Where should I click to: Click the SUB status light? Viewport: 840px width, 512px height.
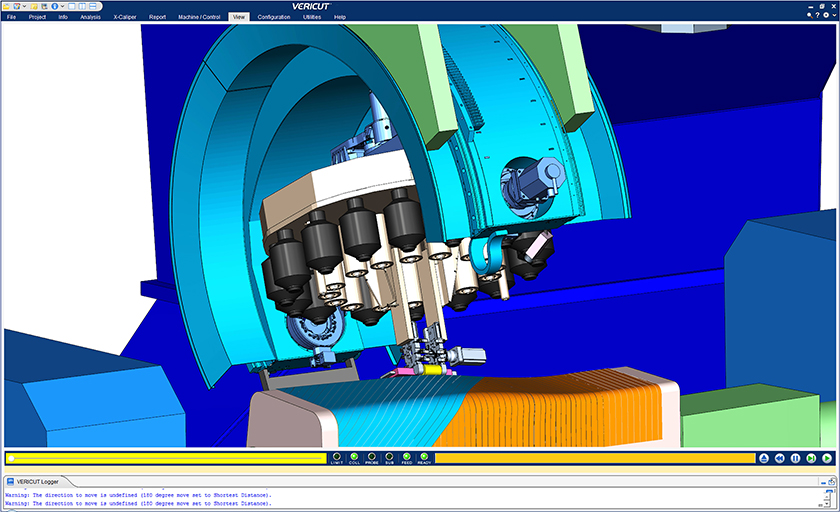(x=389, y=457)
